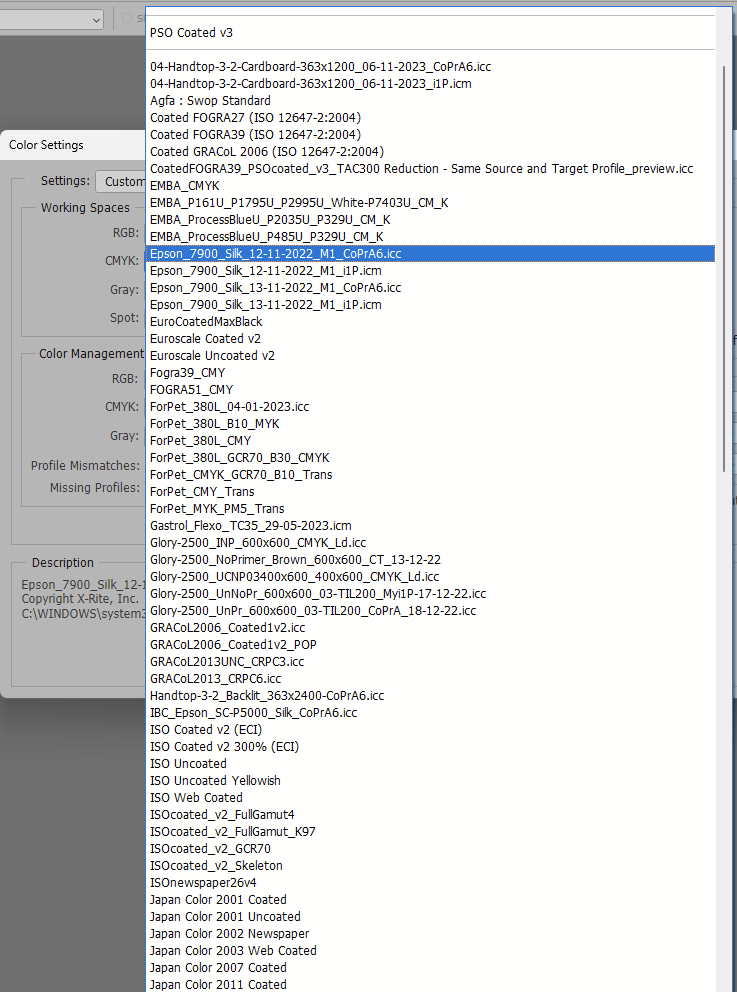Pick ISOcoated_v2_FullGamut_K97 profile

click(x=430, y=833)
